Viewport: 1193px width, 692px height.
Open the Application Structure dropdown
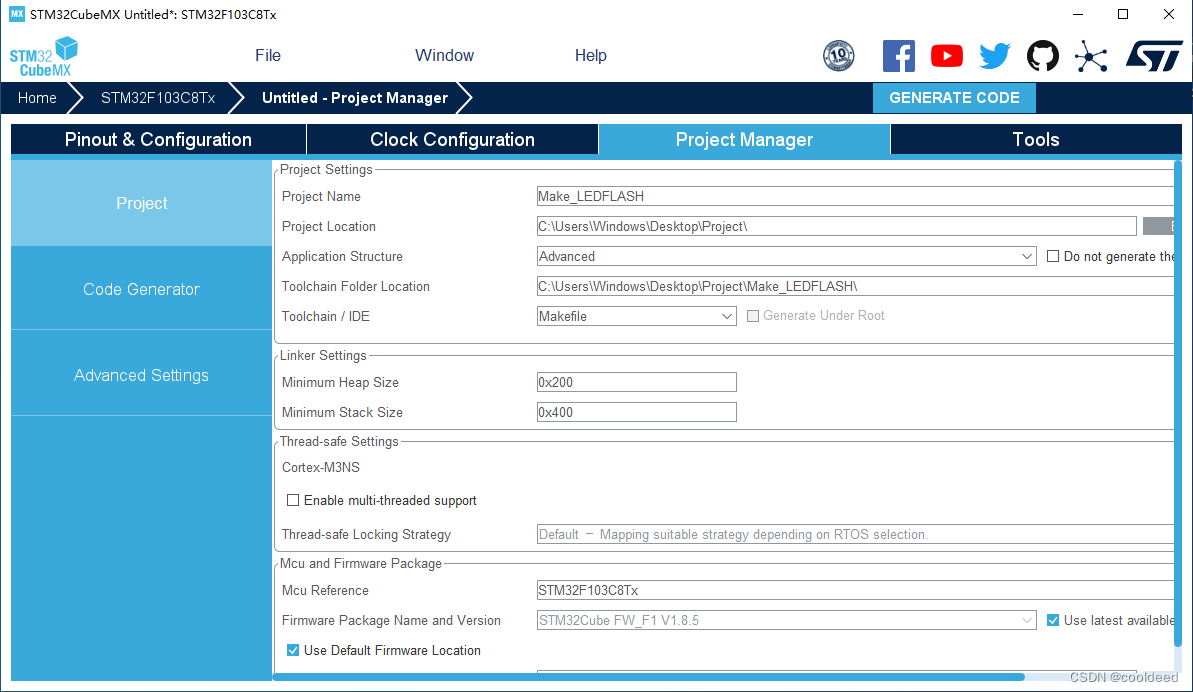coord(786,256)
